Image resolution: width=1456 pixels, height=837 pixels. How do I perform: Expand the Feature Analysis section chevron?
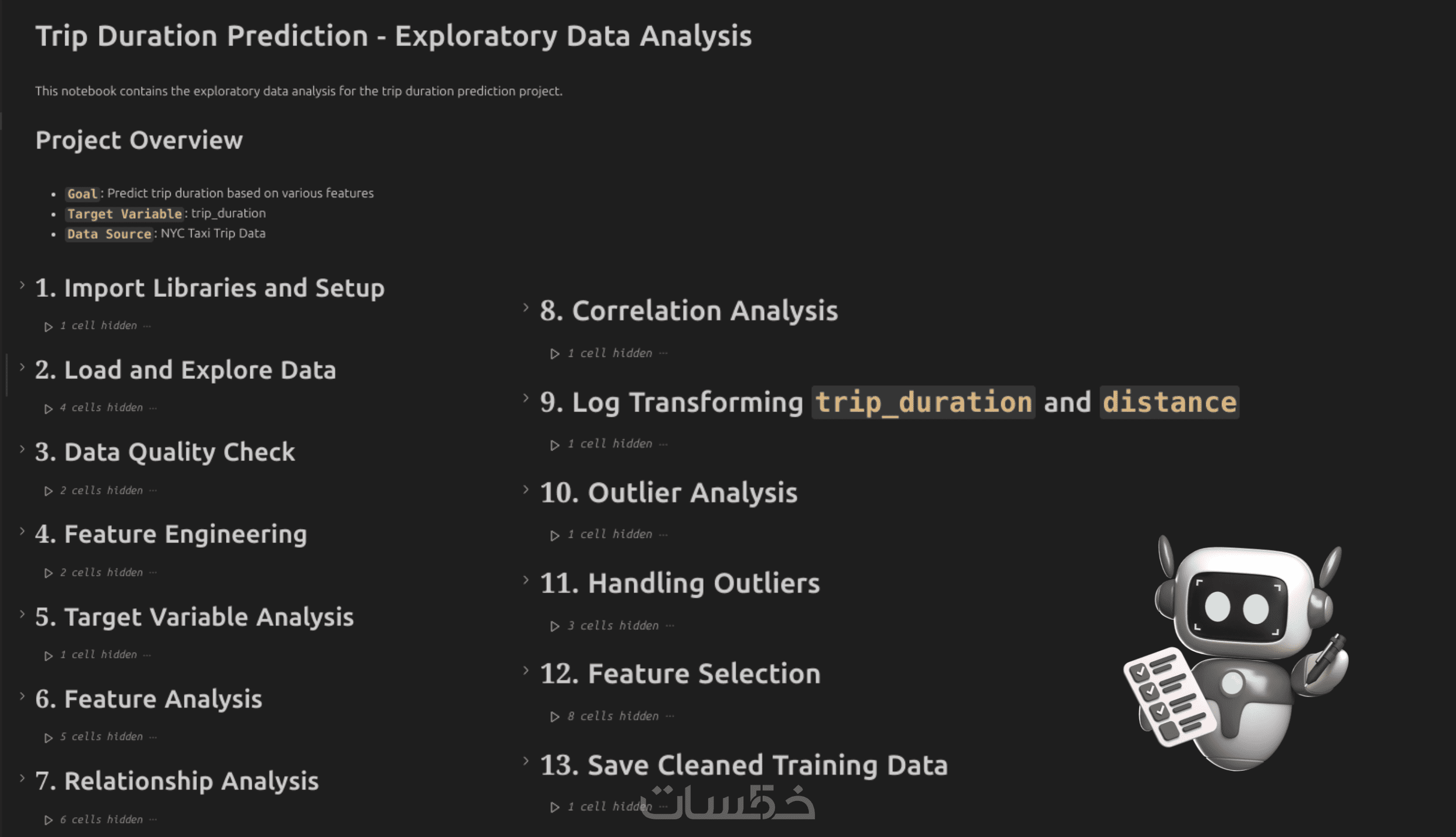[x=22, y=696]
